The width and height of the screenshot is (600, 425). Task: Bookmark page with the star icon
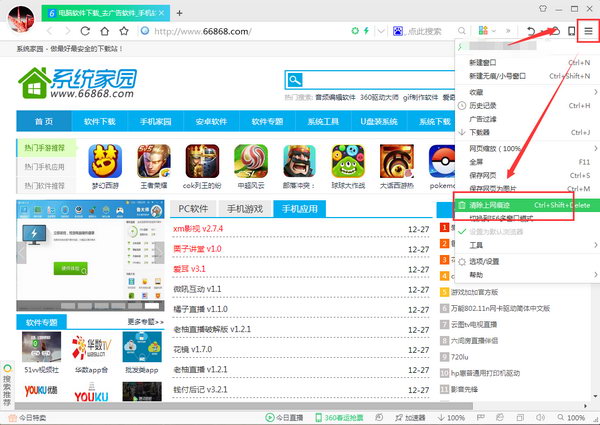click(124, 31)
